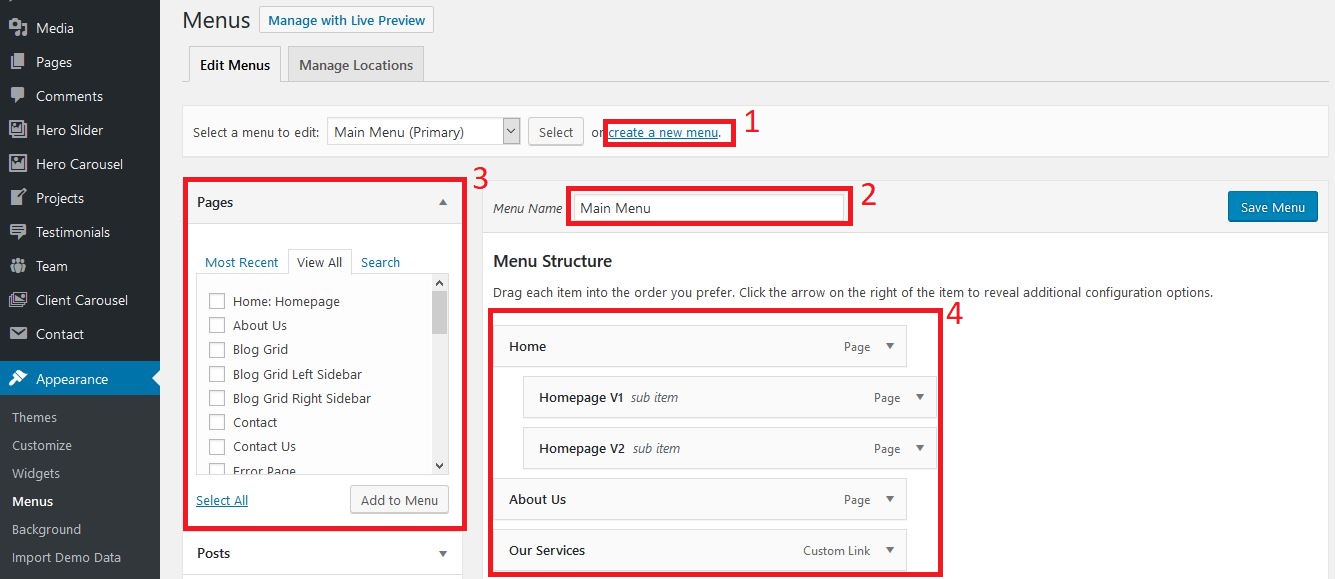Open Pages via its sidebar icon
The width and height of the screenshot is (1335, 579).
click(18, 62)
